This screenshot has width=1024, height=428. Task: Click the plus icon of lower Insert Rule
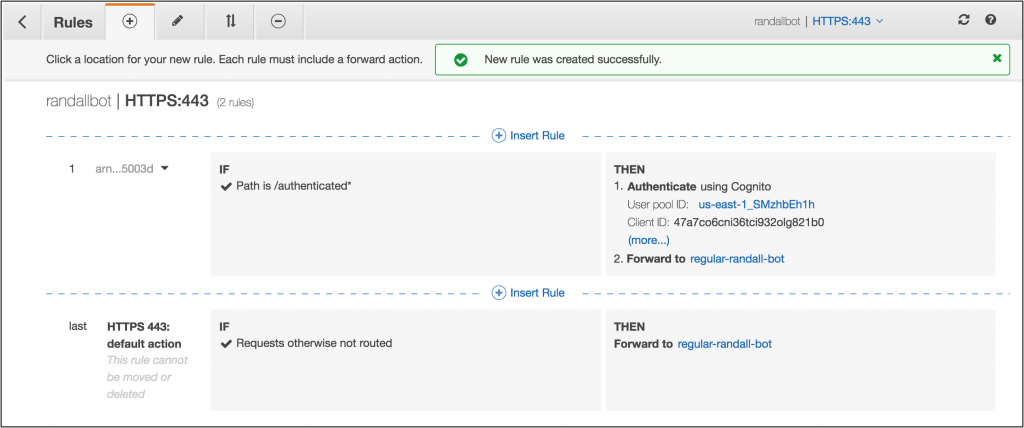click(498, 293)
